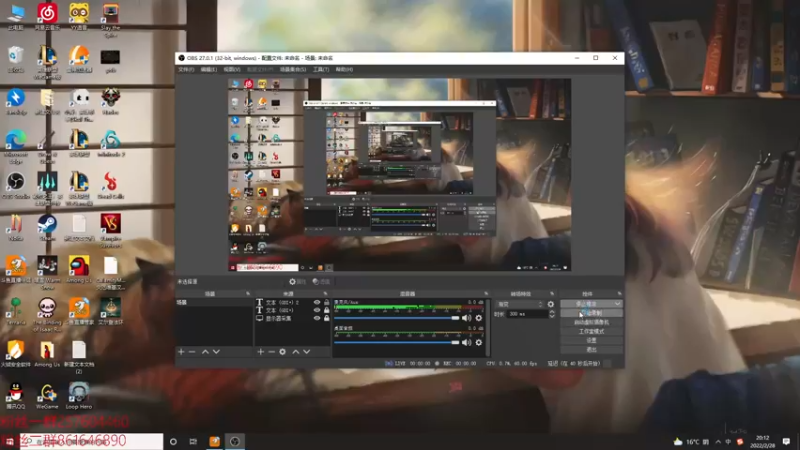Image resolution: width=800 pixels, height=450 pixels.
Task: Increase transition duration with up arrow
Action: (552, 312)
